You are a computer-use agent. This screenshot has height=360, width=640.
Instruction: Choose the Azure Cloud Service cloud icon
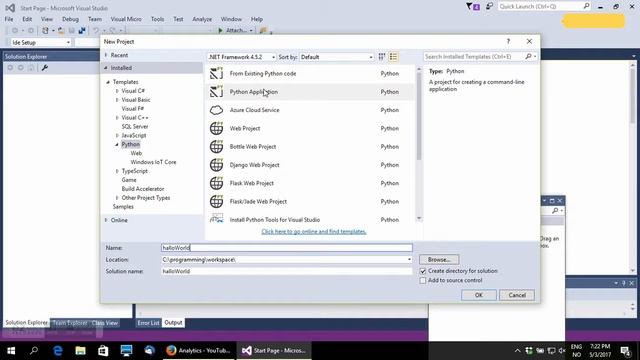[x=216, y=110]
